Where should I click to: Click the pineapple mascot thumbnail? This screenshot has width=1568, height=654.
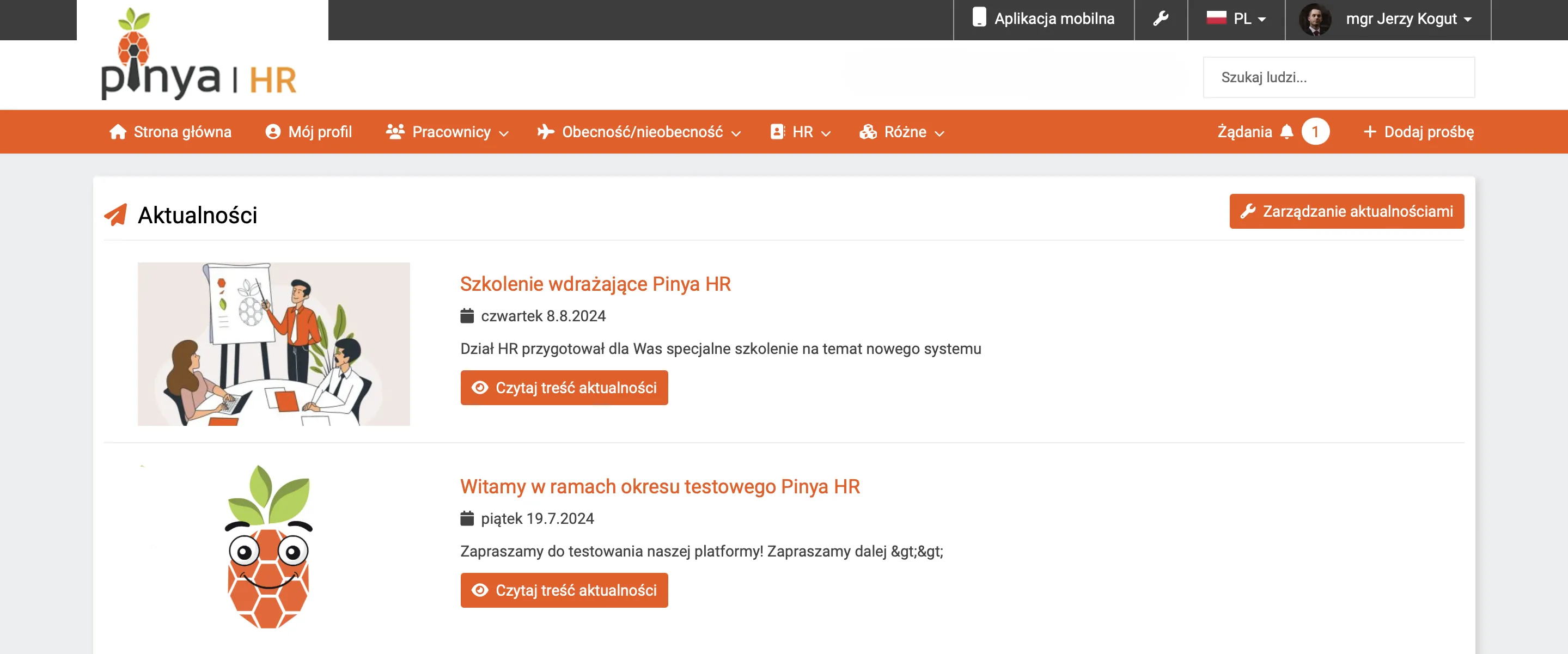point(269,547)
